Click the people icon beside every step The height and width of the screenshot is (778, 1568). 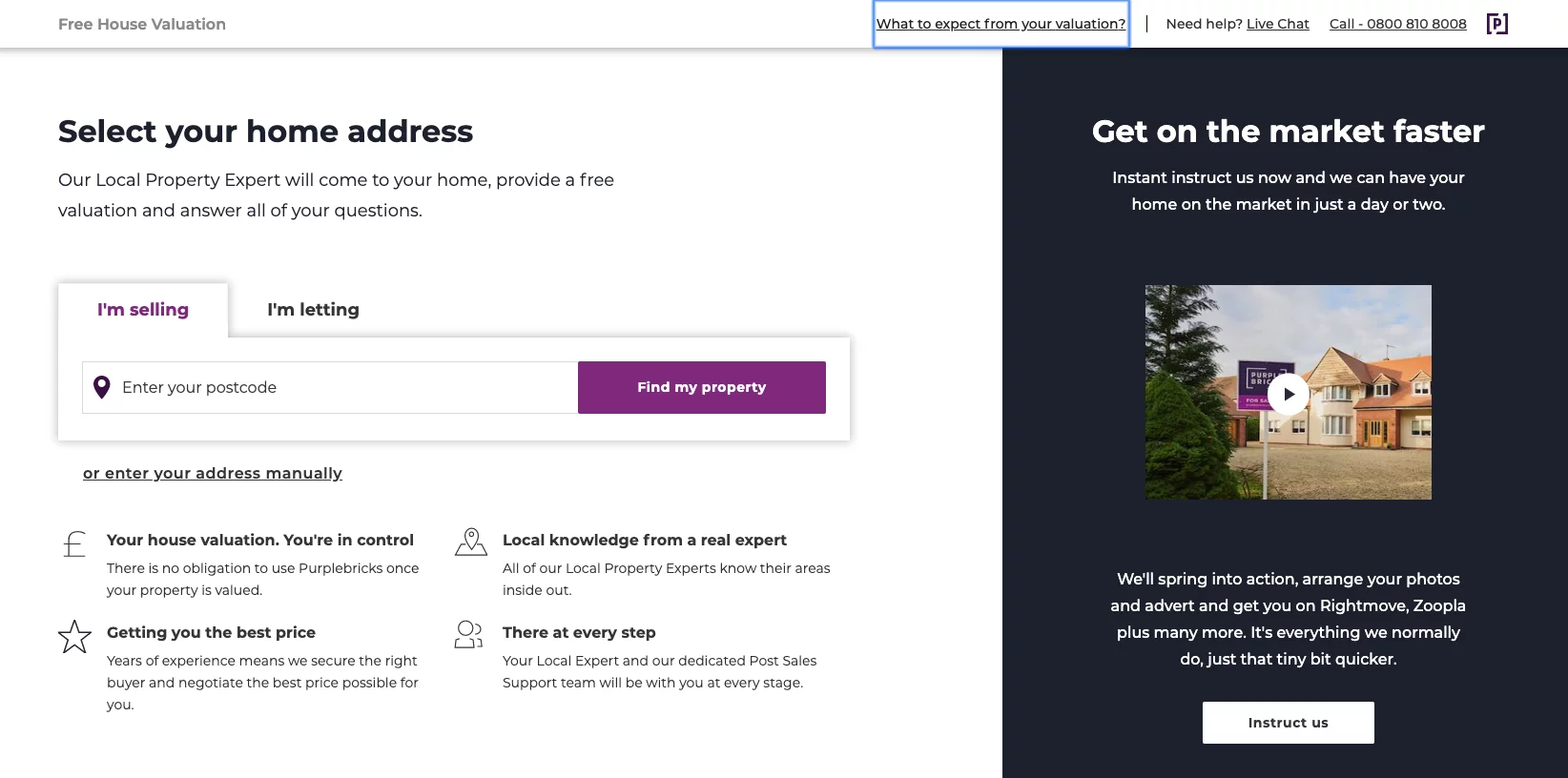(x=469, y=634)
